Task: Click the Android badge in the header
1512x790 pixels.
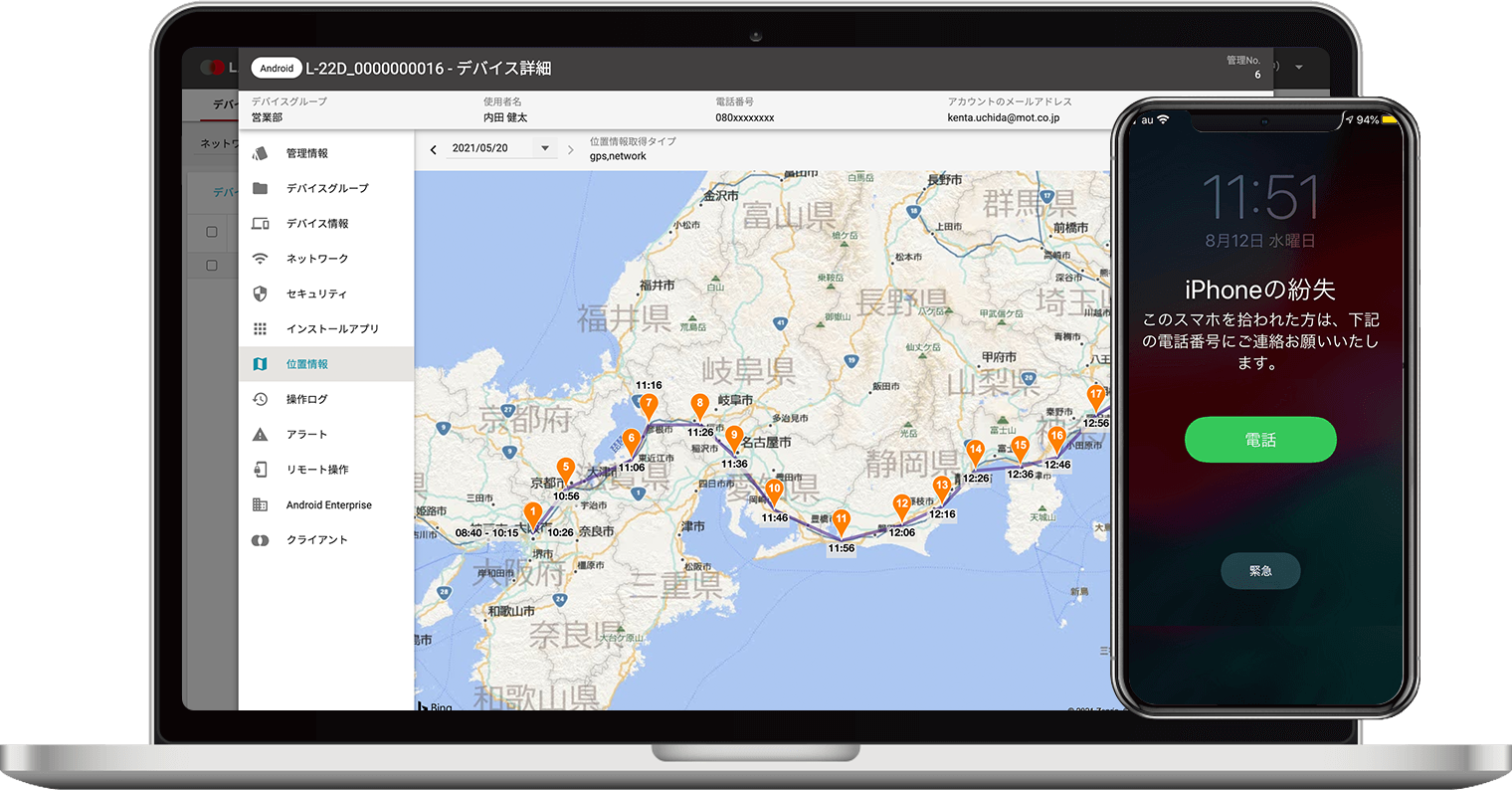Action: click(277, 68)
